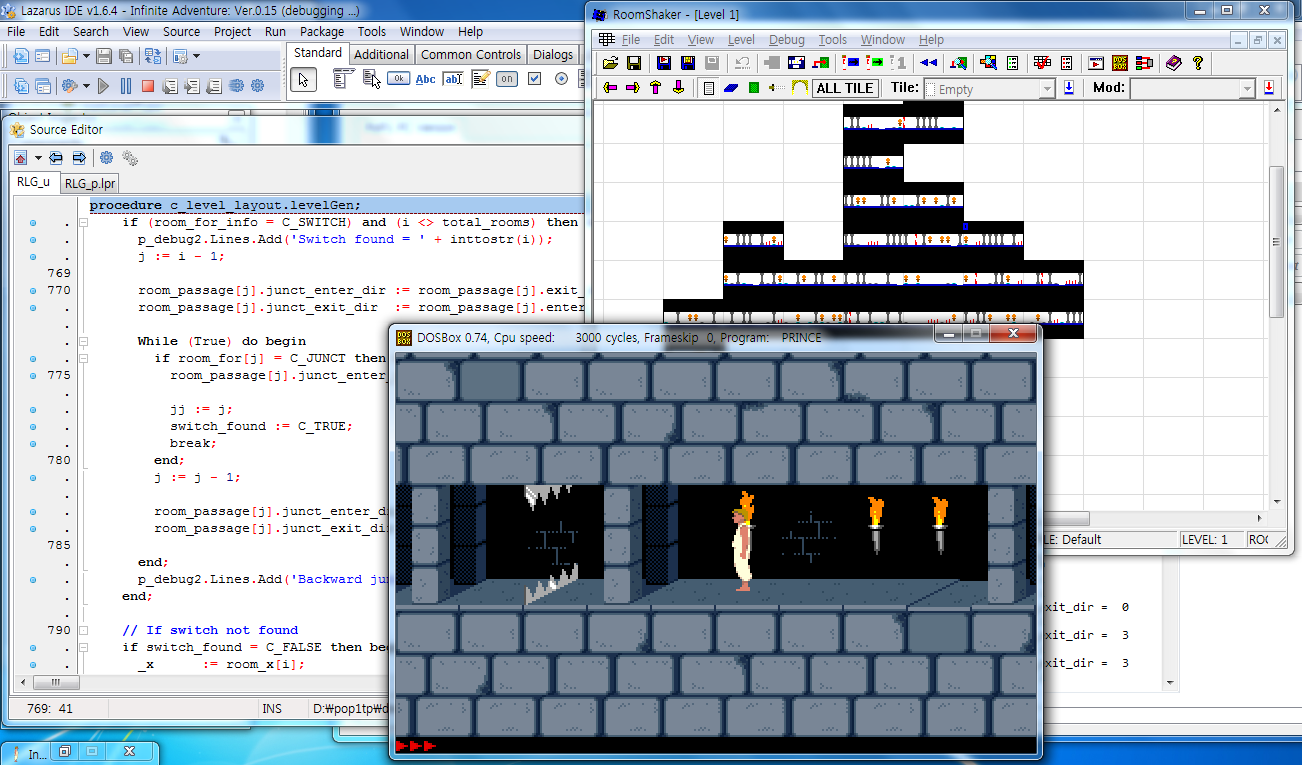
Task: Click the blue down-arrow icon next to Tile dropdown
Action: click(1069, 88)
